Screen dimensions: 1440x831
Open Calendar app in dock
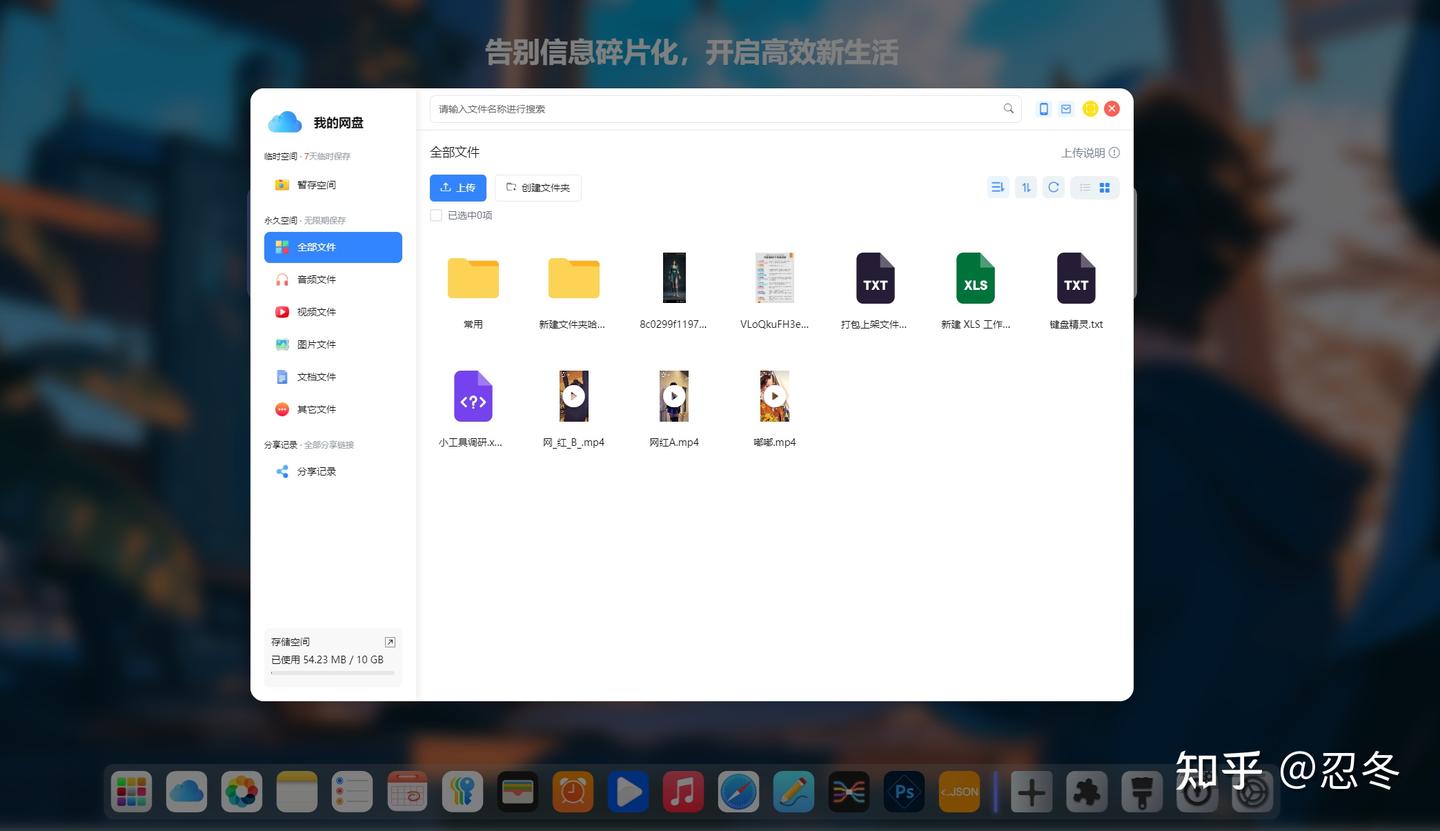pos(407,792)
